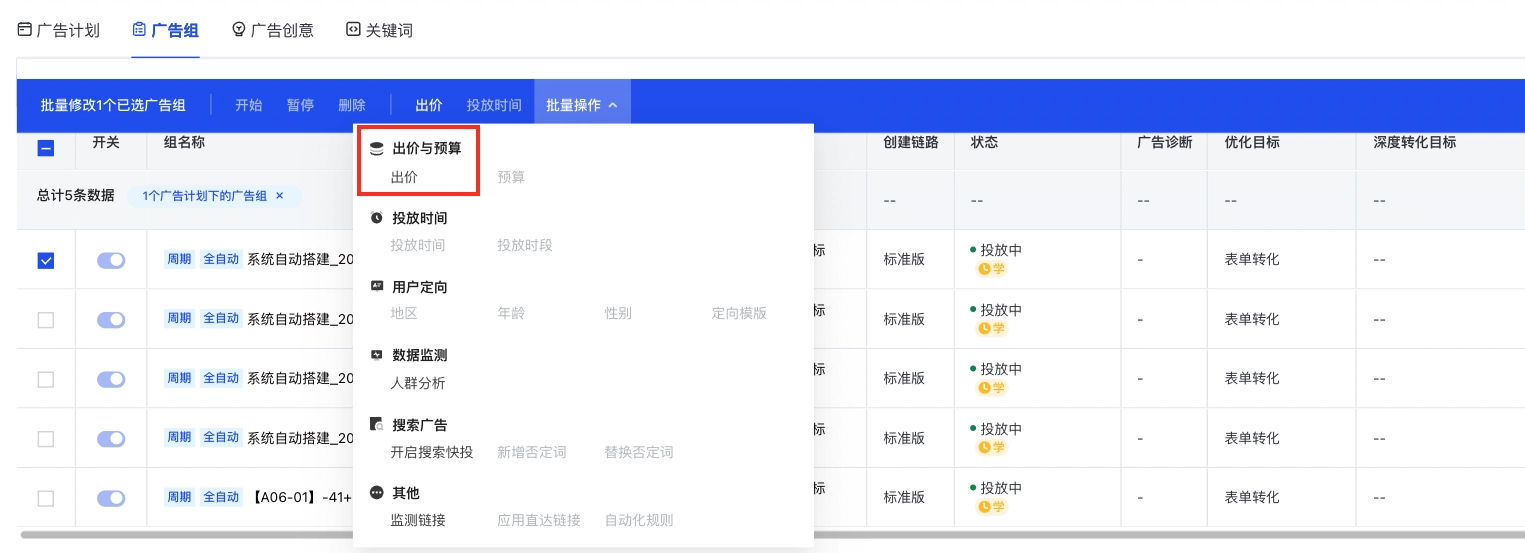The image size is (1525, 553).
Task: Open the 广告创意 tab
Action: (x=273, y=30)
